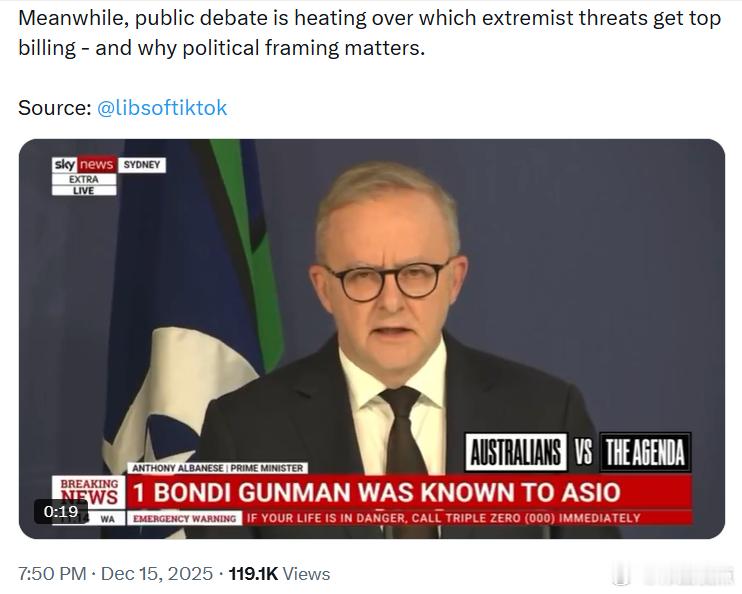
Task: View the 119.1K Views count
Action: [279, 574]
